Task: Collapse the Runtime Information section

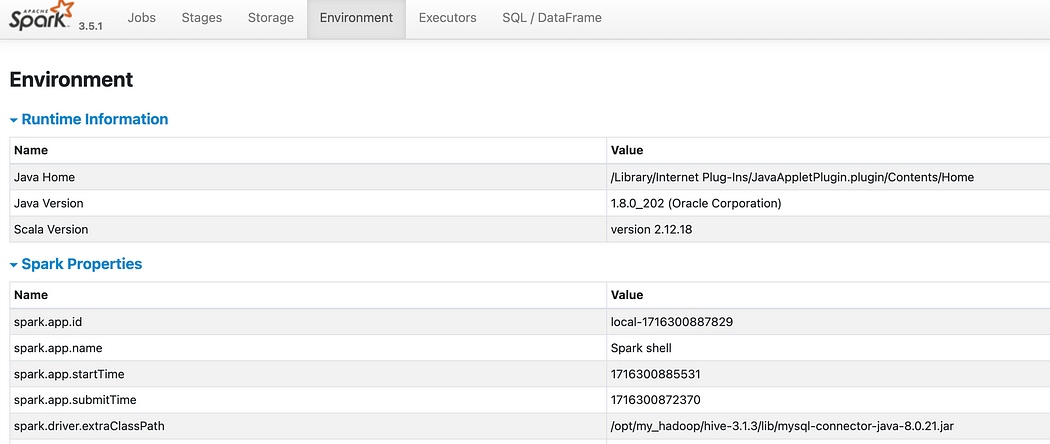Action: pyautogui.click(x=95, y=119)
